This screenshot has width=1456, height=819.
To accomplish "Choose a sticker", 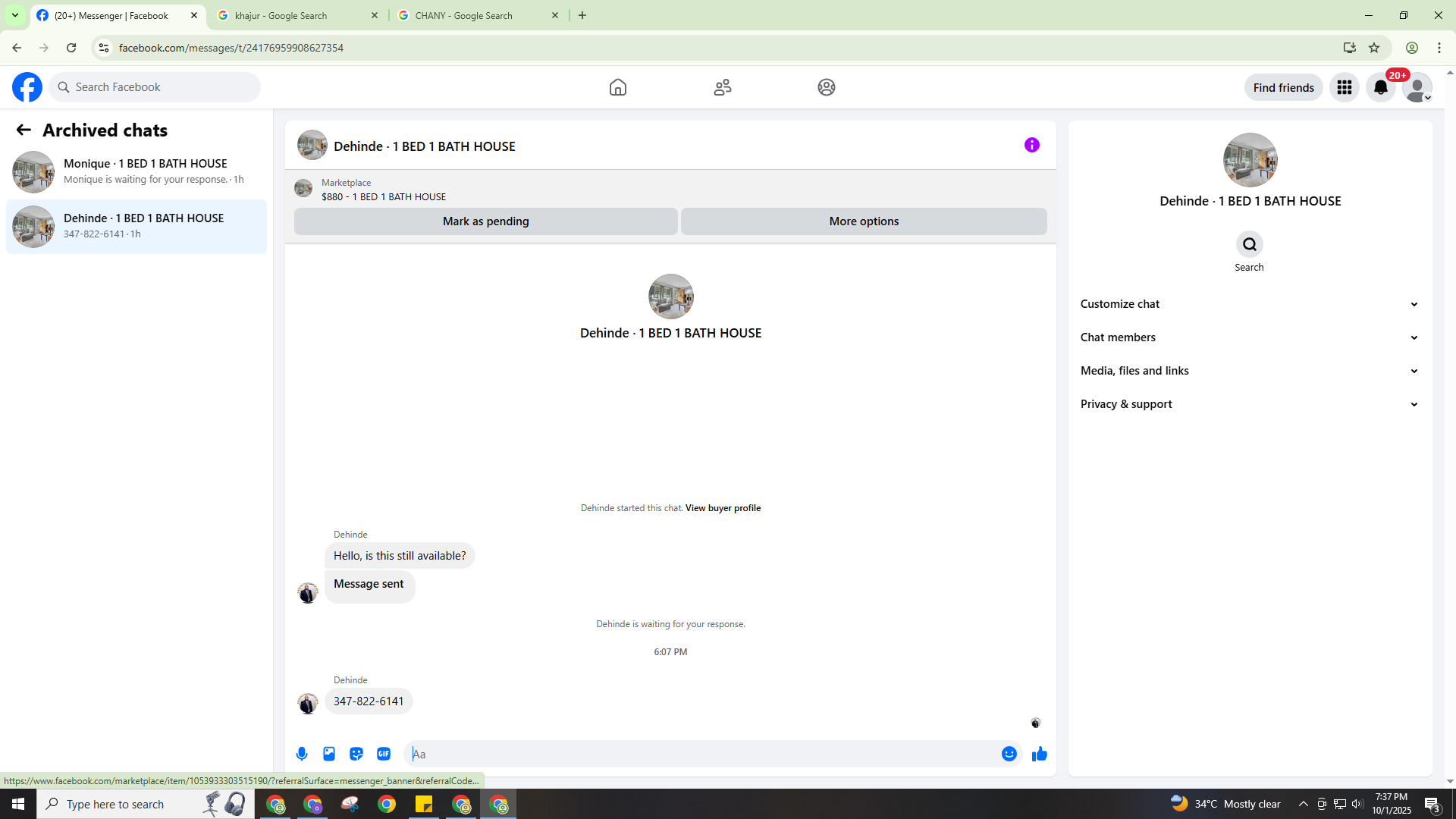I will 356,754.
